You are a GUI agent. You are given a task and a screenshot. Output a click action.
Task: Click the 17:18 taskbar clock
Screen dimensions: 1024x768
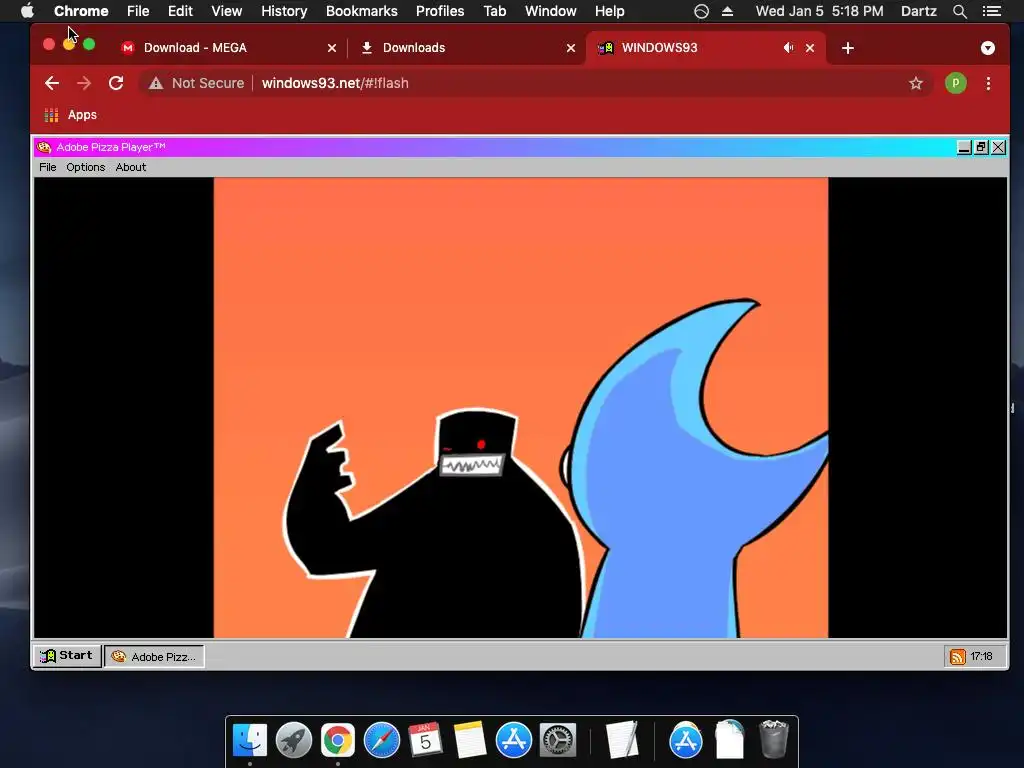(x=982, y=656)
